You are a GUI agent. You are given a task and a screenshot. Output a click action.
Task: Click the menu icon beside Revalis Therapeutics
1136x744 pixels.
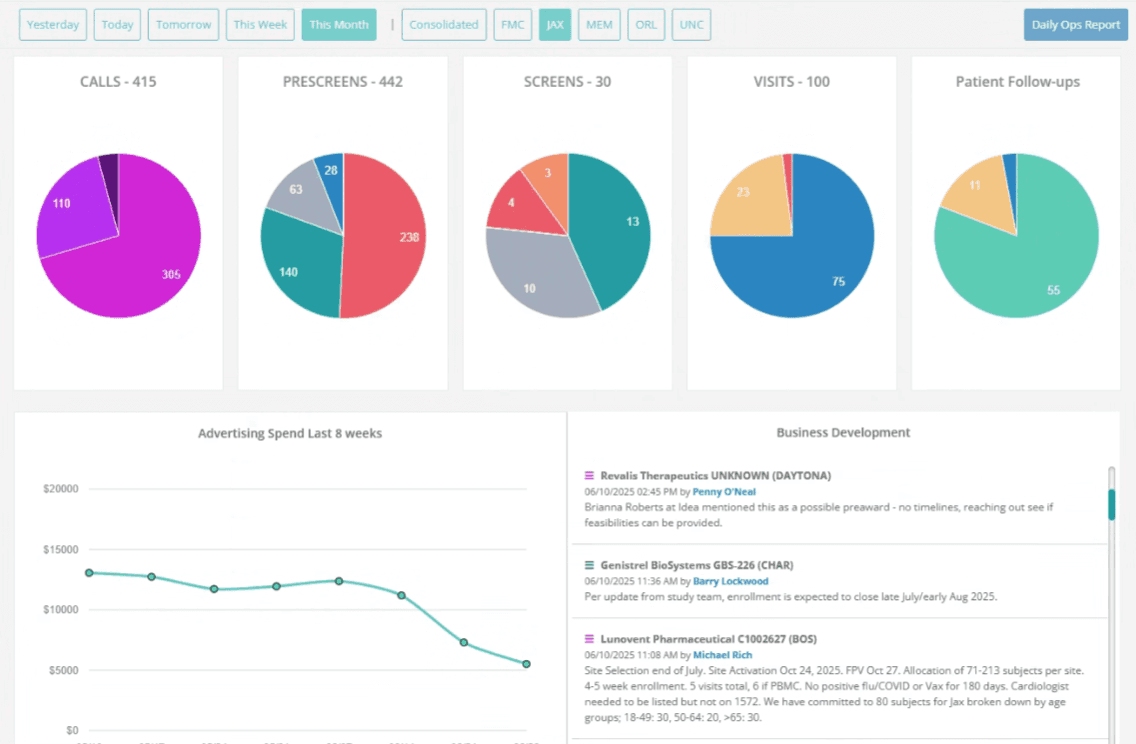(589, 476)
